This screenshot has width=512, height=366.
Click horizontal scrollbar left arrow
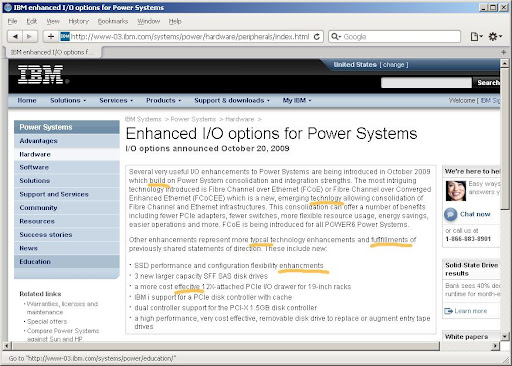coord(6,346)
